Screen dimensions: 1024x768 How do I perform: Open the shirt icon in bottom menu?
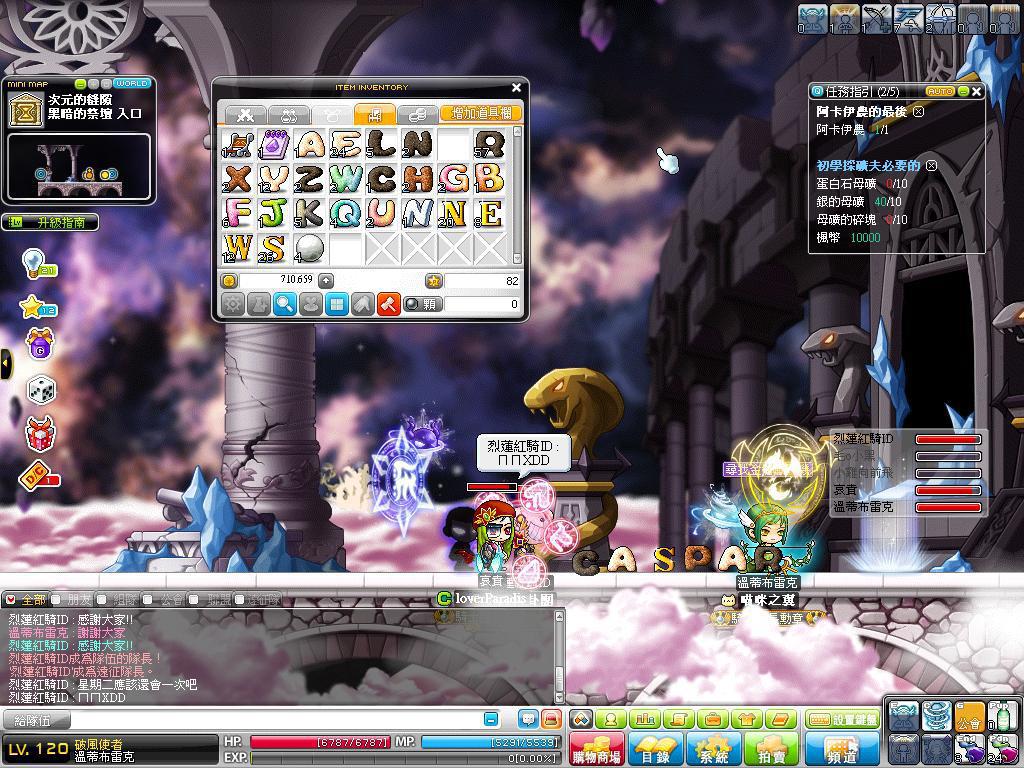point(746,720)
